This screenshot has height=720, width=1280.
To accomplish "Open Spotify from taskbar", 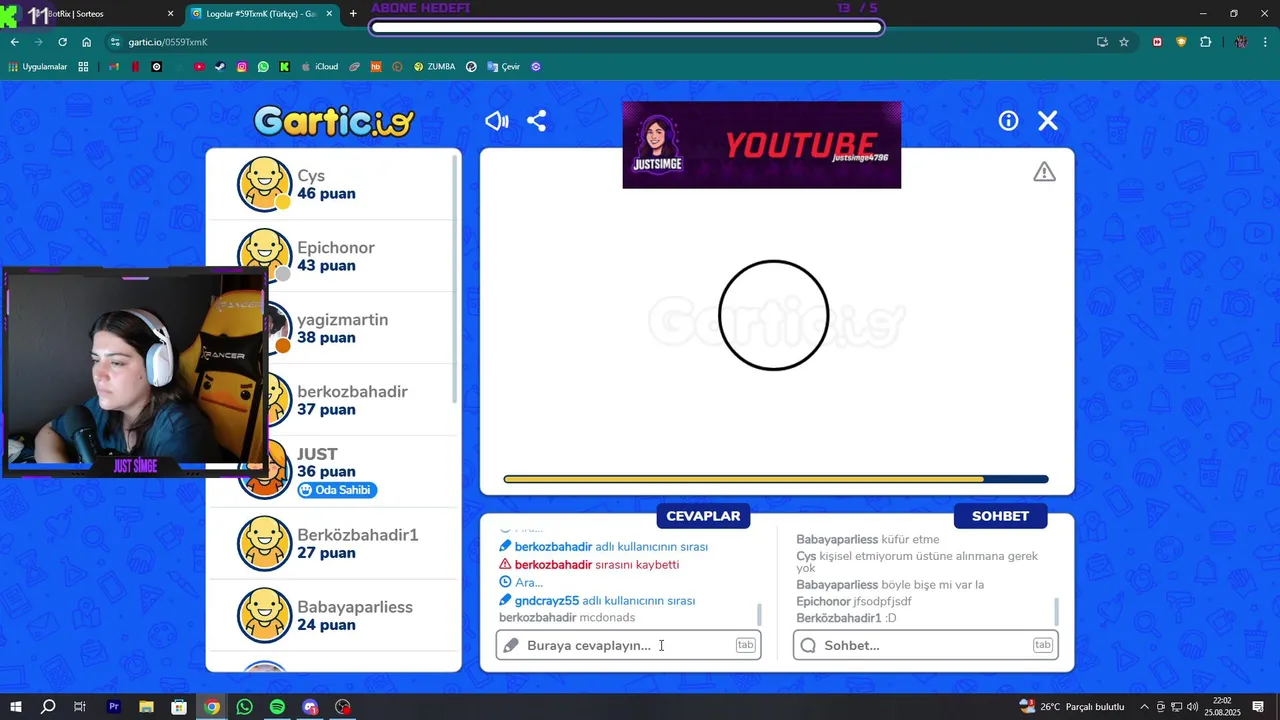I will tap(277, 707).
